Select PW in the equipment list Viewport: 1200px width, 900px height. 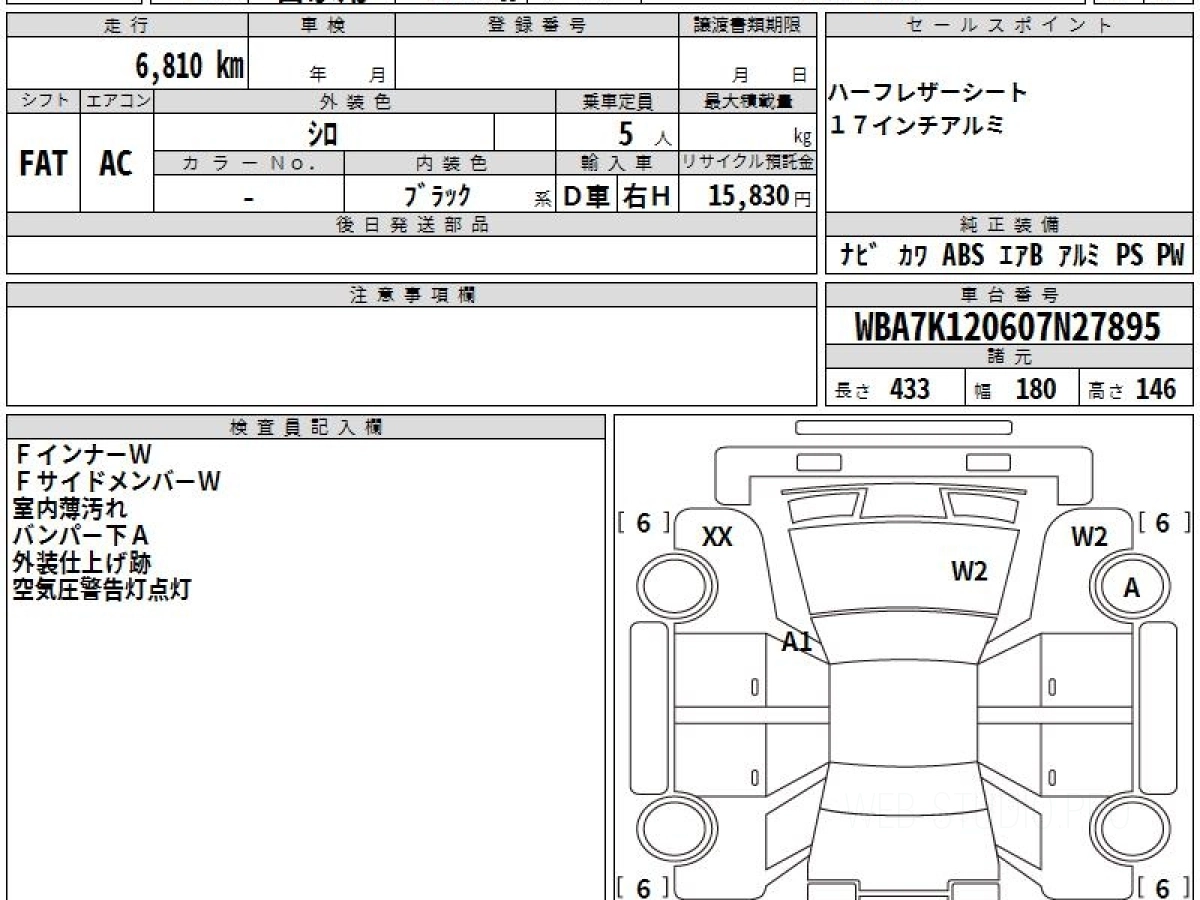click(1170, 256)
